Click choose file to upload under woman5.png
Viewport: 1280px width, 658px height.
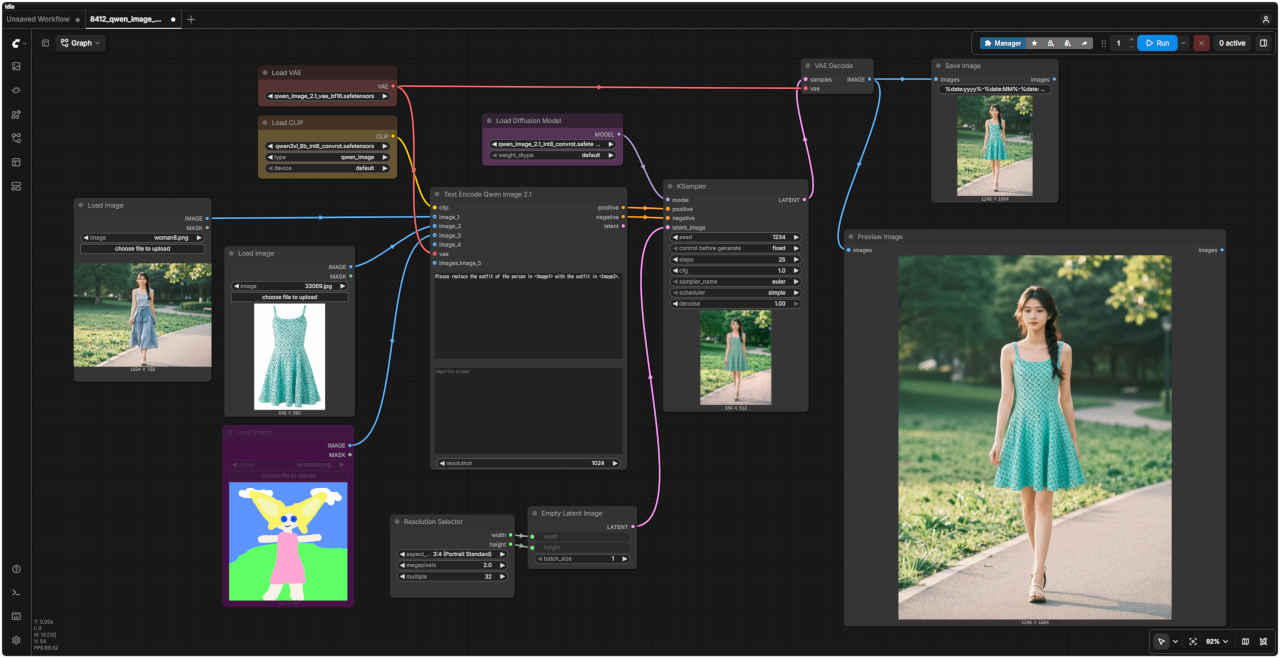142,248
